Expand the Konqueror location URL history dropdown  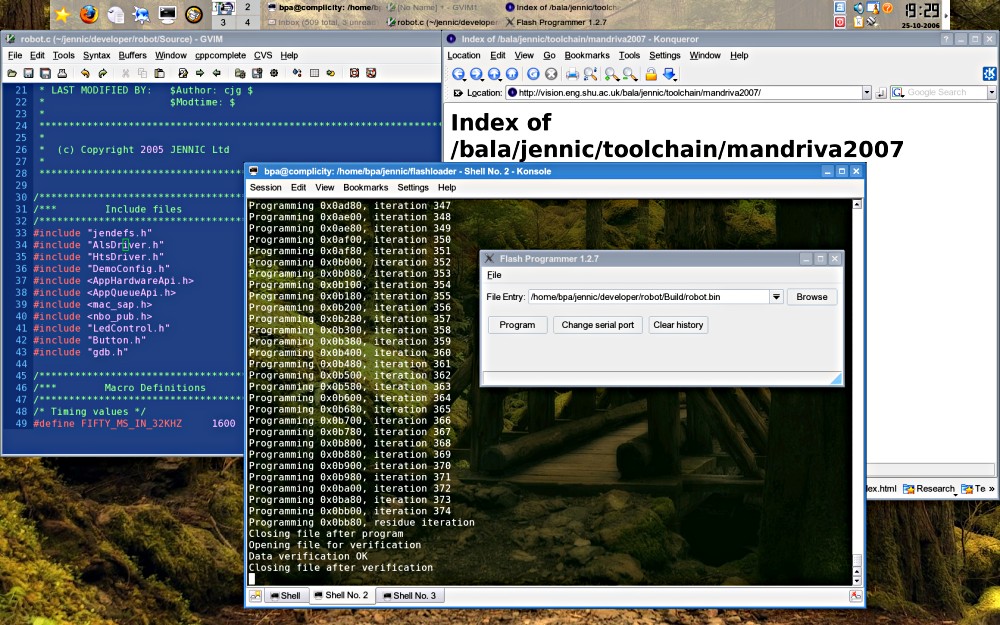[867, 92]
